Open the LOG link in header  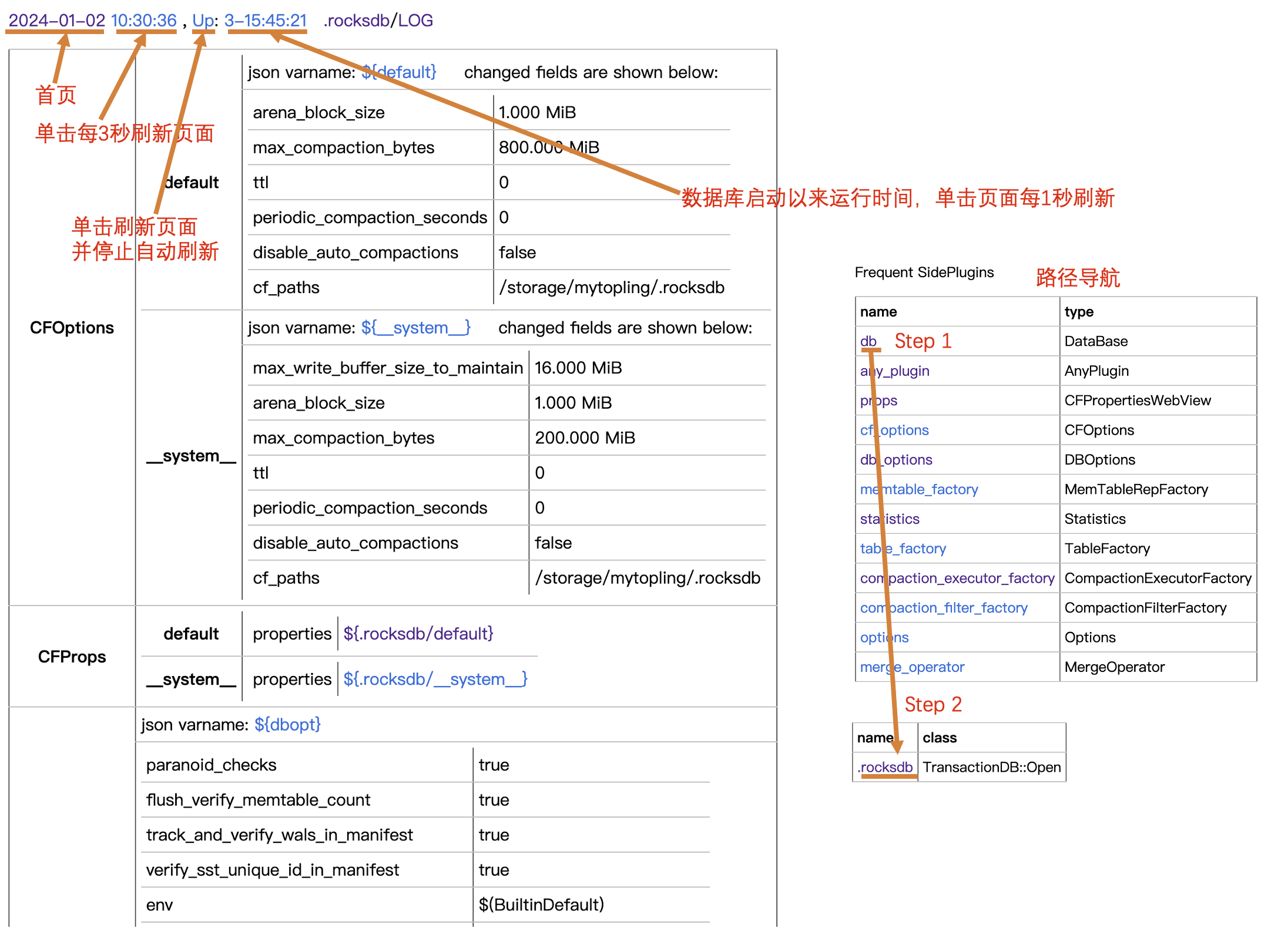(x=415, y=21)
